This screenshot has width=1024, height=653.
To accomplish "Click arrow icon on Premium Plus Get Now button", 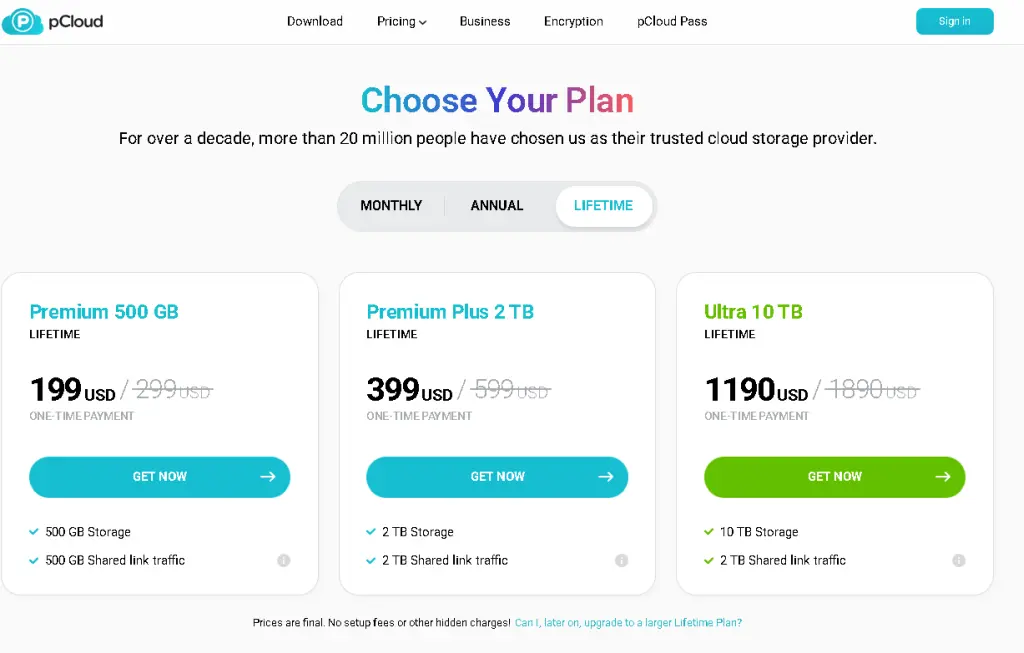I will coord(605,477).
